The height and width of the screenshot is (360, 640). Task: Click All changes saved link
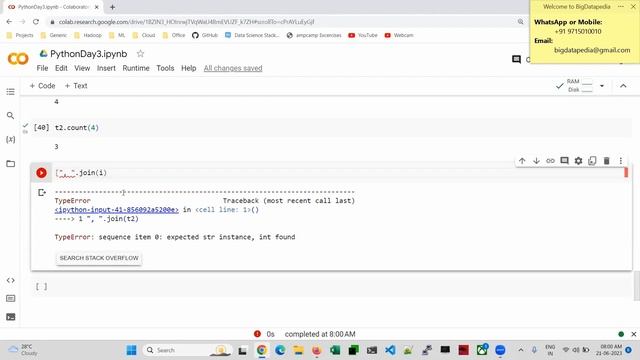coord(233,68)
